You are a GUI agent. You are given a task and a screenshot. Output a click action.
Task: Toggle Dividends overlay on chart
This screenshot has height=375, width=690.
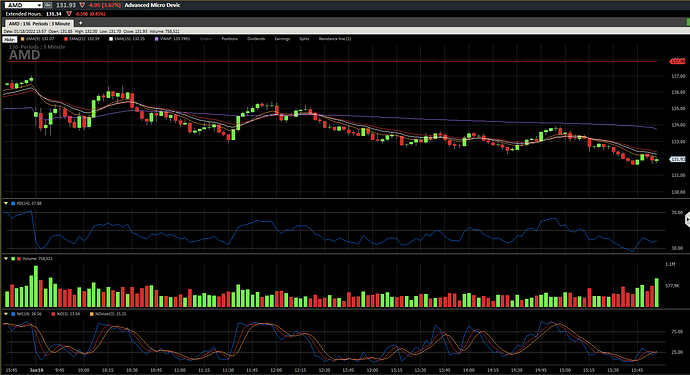tap(256, 39)
